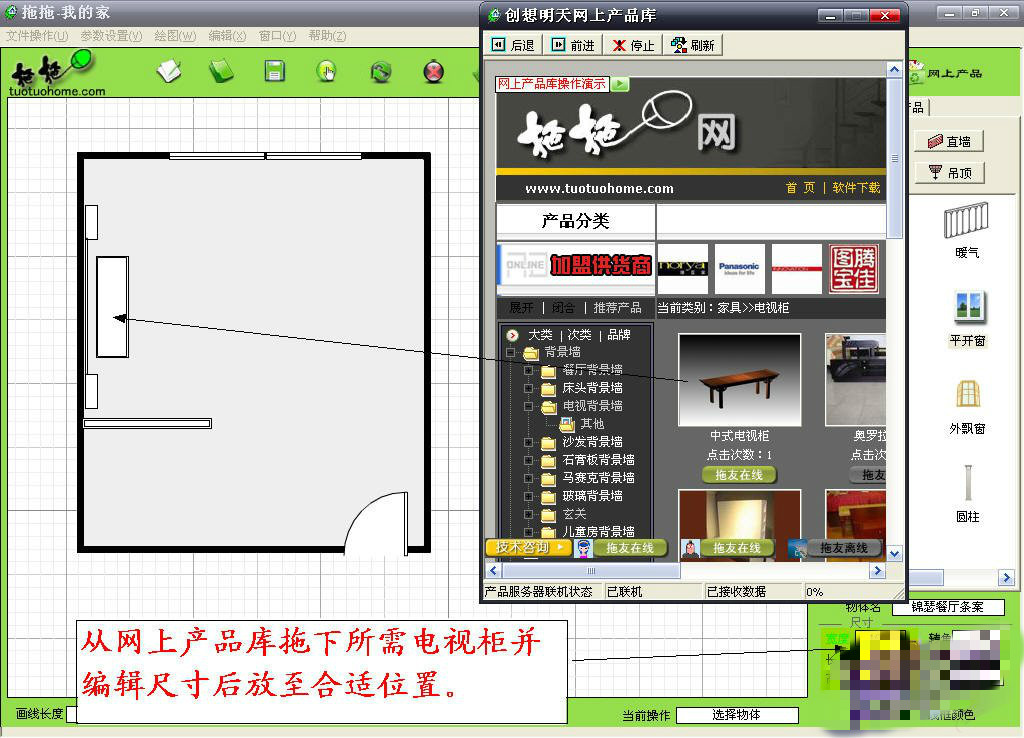Open the 绘图(W) menu
Screen dimensions: 1024x738
[x=175, y=36]
